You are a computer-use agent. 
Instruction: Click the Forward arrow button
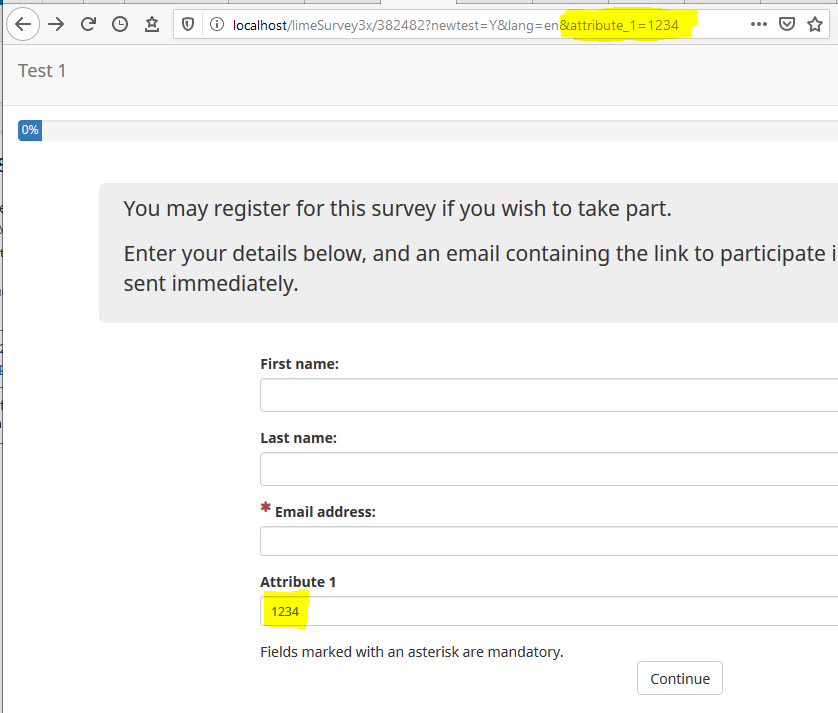[56, 24]
